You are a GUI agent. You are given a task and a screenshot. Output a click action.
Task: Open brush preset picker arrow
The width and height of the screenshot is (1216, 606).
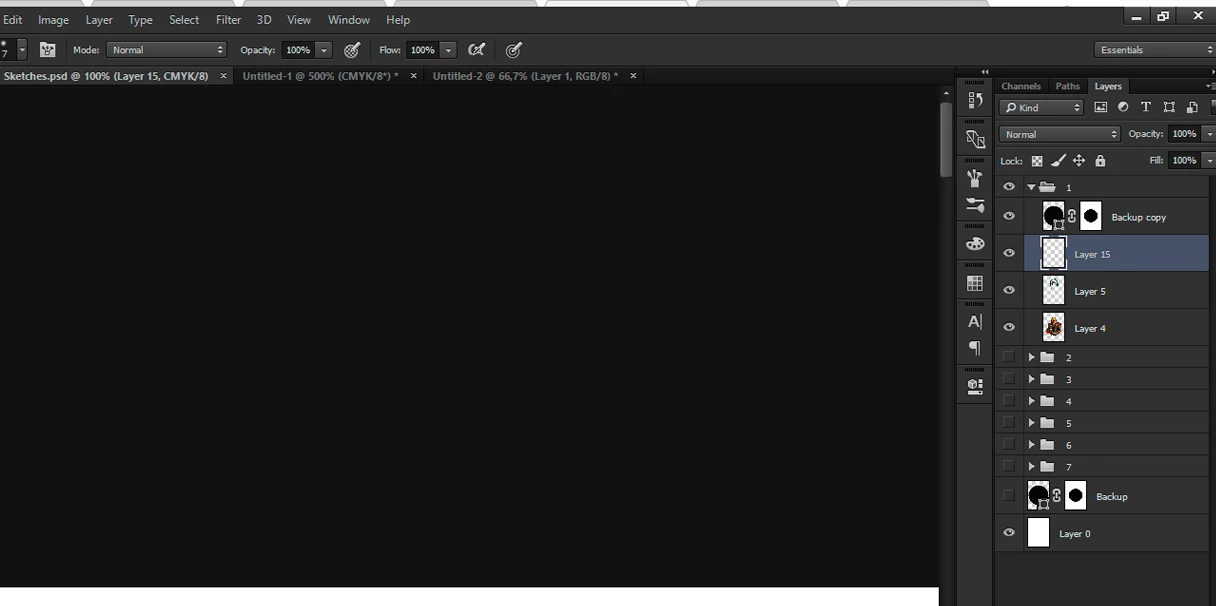coord(22,49)
